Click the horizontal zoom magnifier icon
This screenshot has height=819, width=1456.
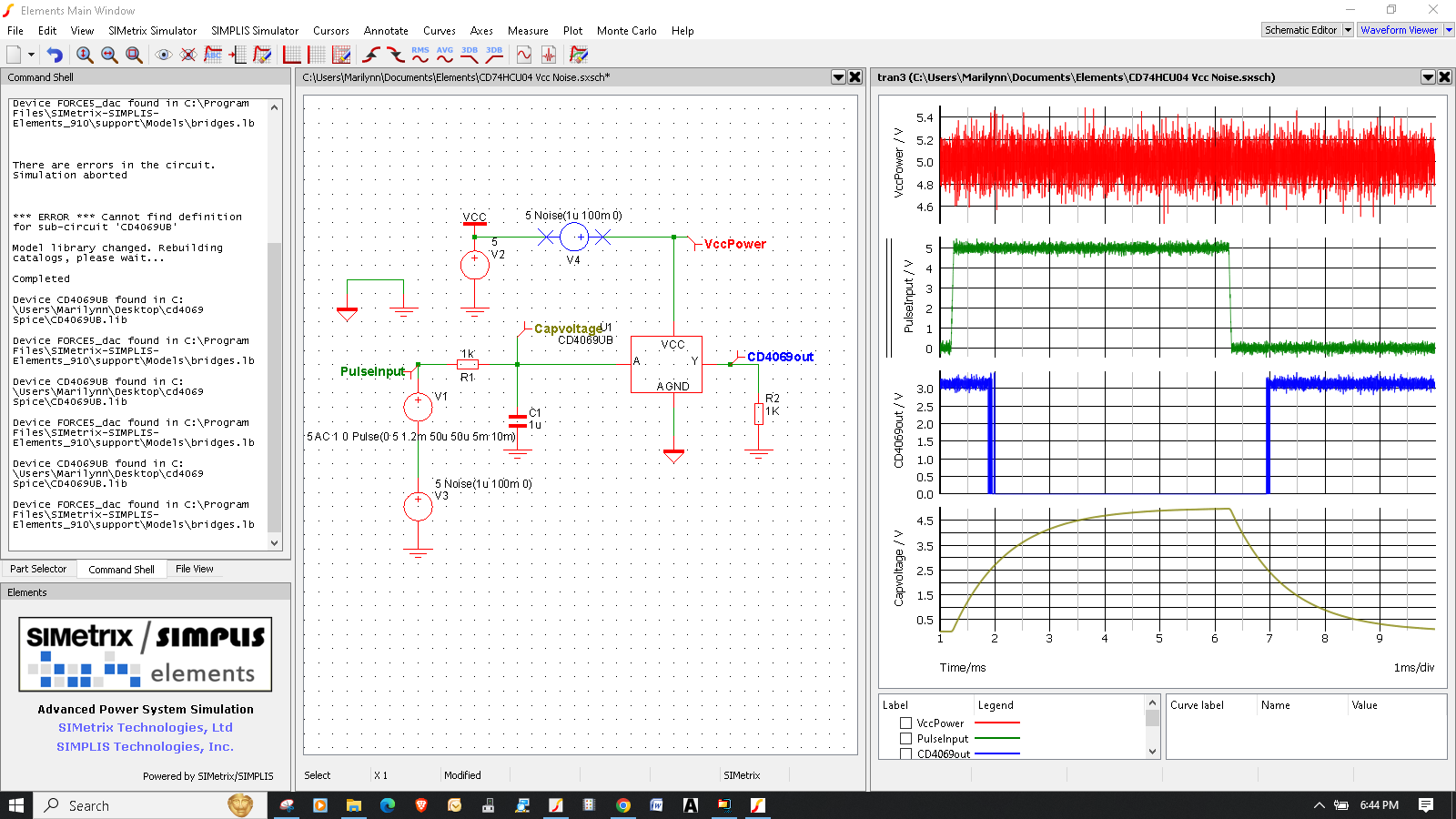tap(109, 55)
